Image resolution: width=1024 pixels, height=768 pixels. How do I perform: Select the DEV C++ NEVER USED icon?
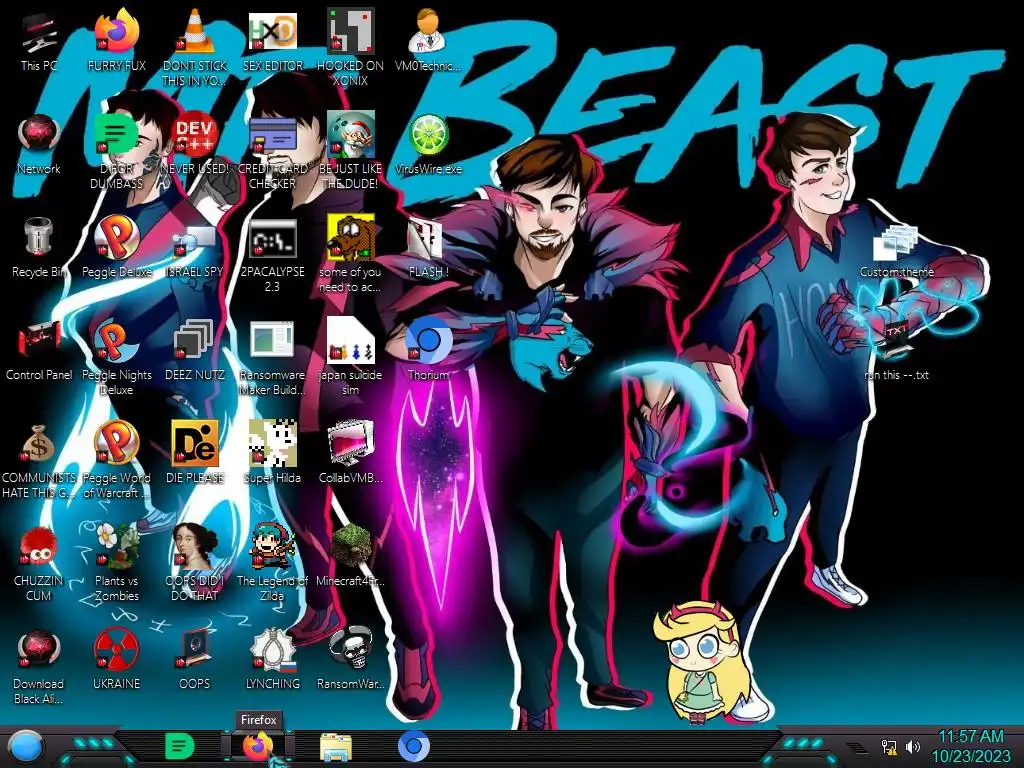194,134
